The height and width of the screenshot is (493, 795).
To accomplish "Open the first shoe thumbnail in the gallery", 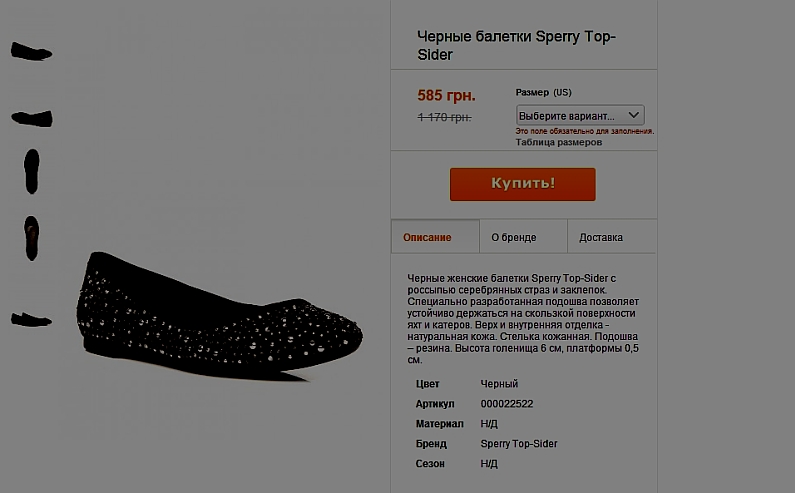I will coord(31,51).
